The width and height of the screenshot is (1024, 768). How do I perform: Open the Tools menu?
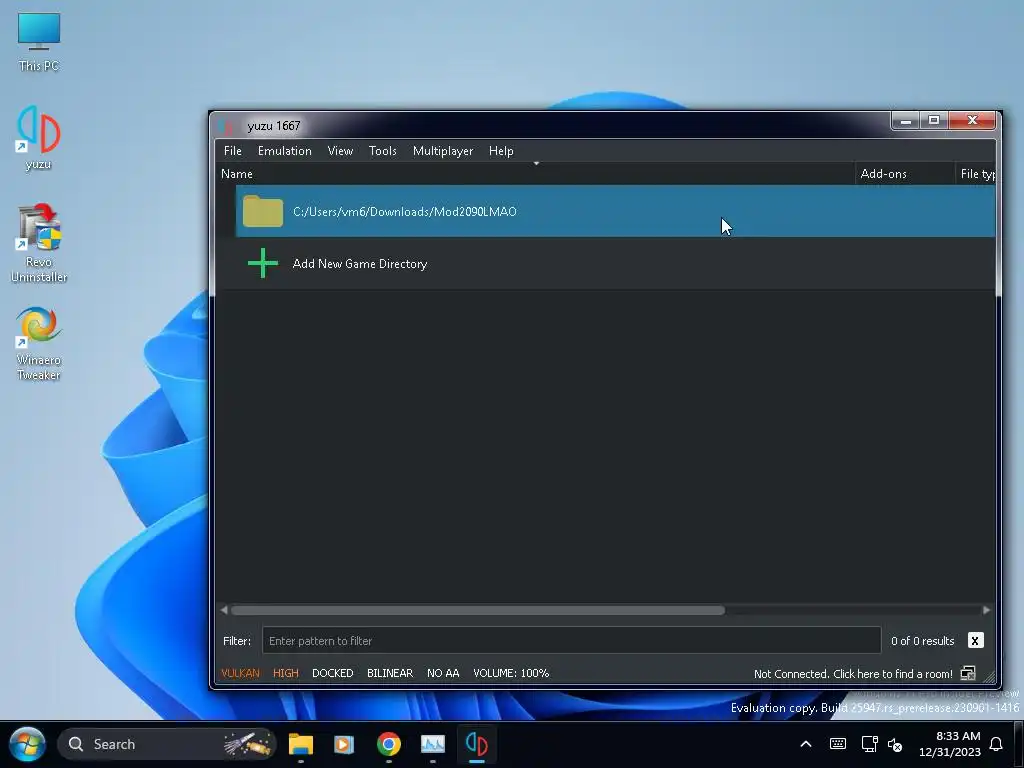(382, 151)
